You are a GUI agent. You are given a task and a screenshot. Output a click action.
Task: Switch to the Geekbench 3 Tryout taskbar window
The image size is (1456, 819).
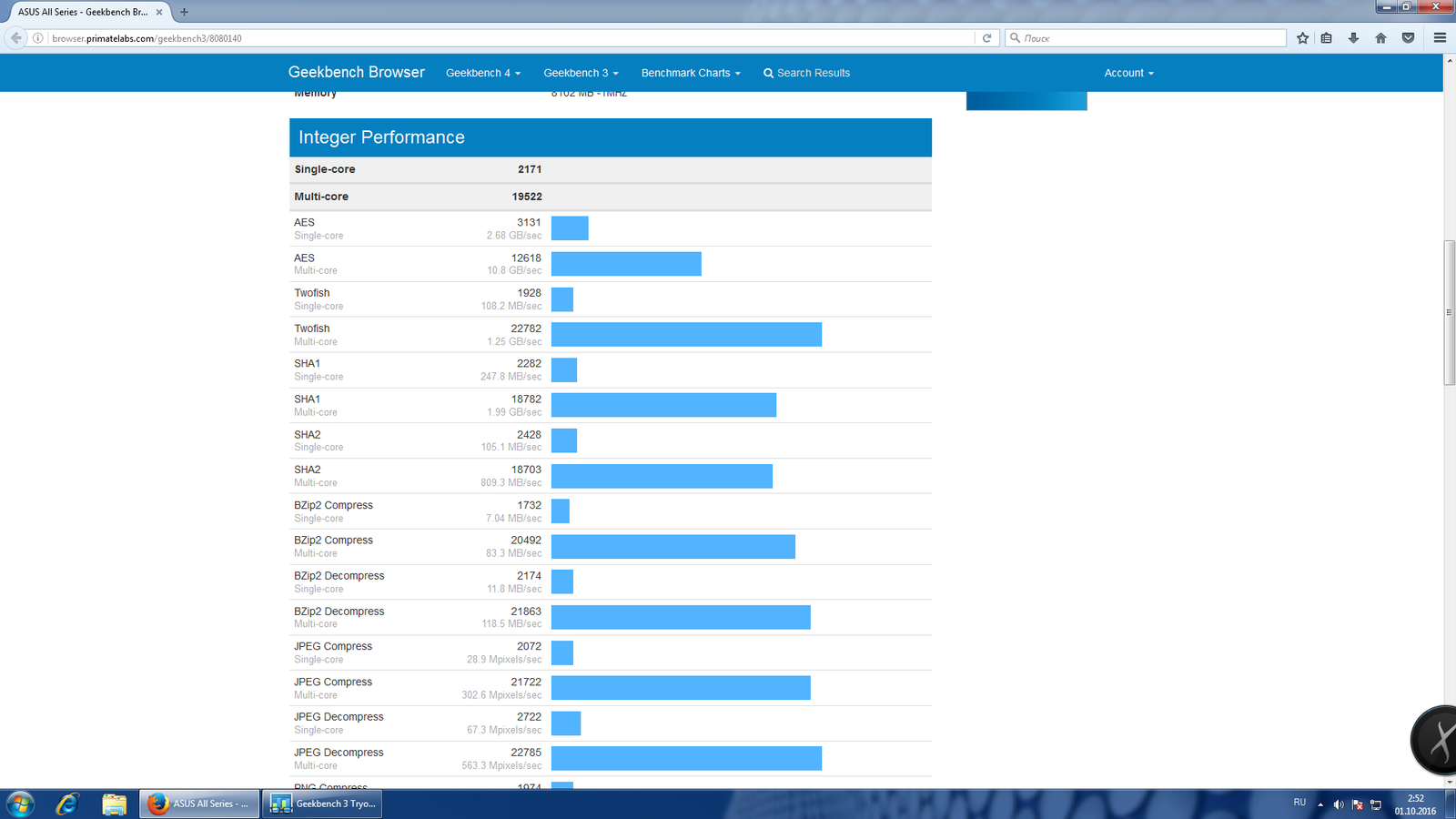click(322, 804)
